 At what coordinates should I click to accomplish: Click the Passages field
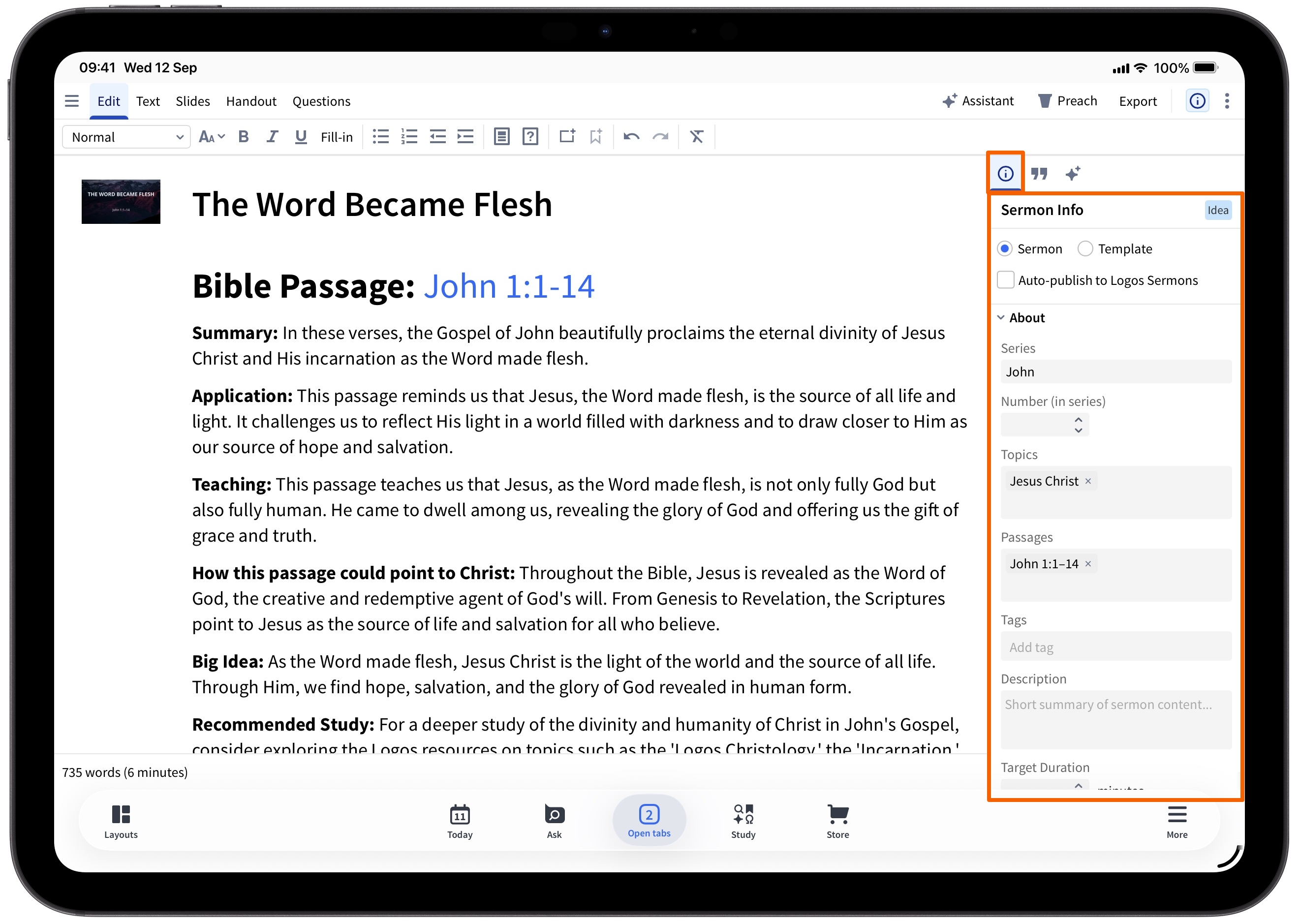pos(1116,576)
